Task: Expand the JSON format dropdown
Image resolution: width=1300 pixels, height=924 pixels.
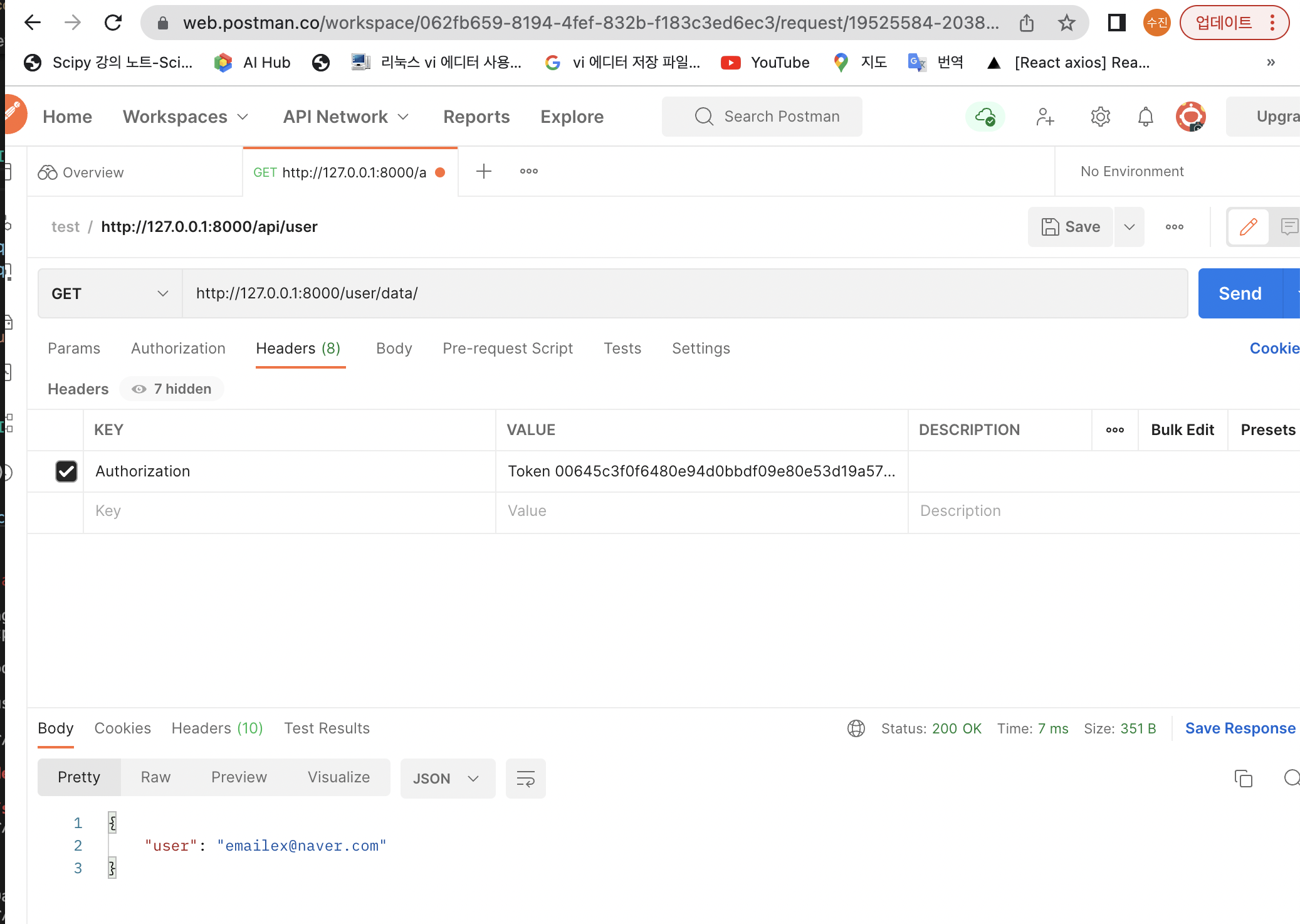Action: pos(447,779)
